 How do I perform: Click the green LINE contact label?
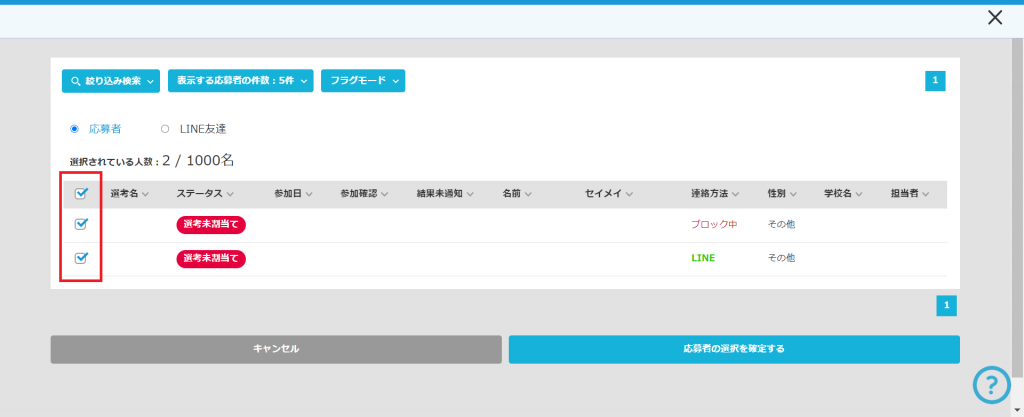coord(703,258)
